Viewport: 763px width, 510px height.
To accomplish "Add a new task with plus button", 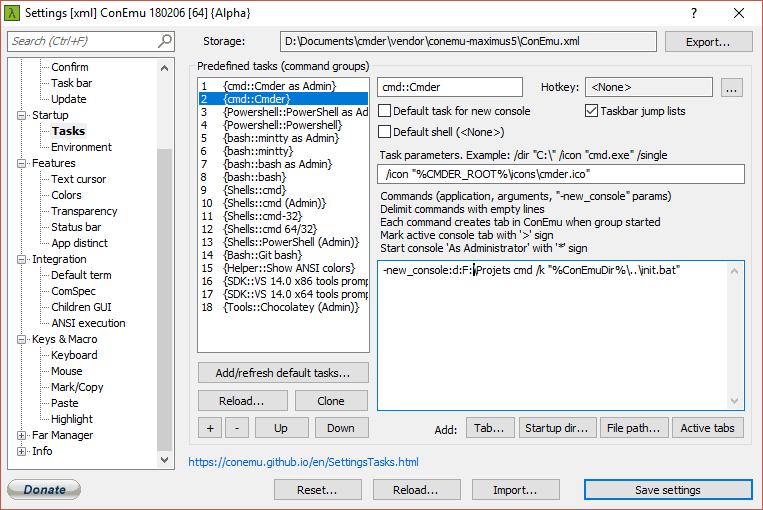I will pyautogui.click(x=210, y=428).
